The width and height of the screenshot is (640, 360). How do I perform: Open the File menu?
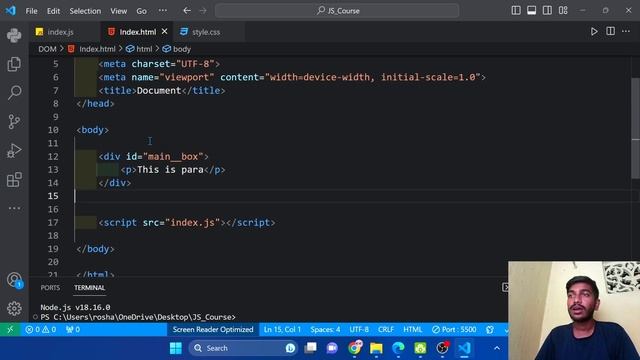[31, 11]
